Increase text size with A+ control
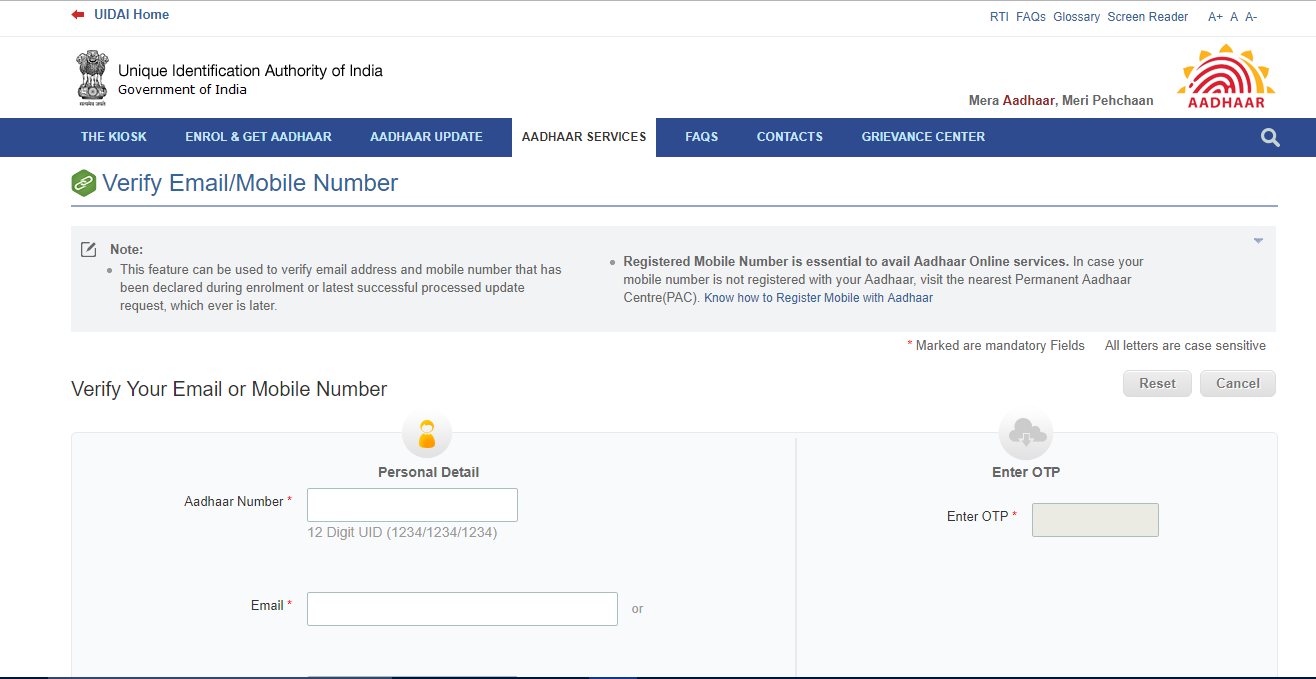 click(1215, 16)
